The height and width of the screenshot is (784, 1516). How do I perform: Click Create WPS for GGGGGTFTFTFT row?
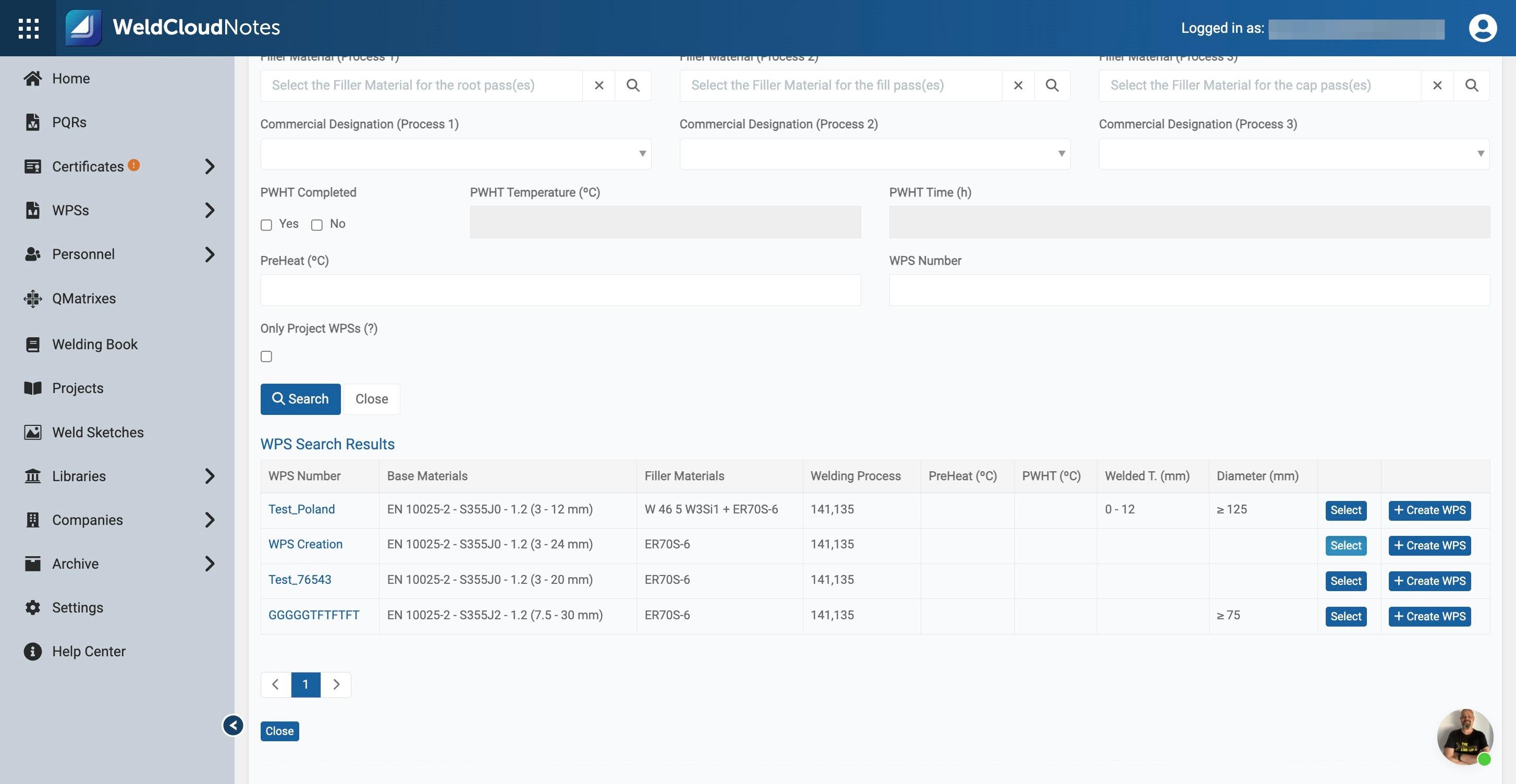(1429, 616)
